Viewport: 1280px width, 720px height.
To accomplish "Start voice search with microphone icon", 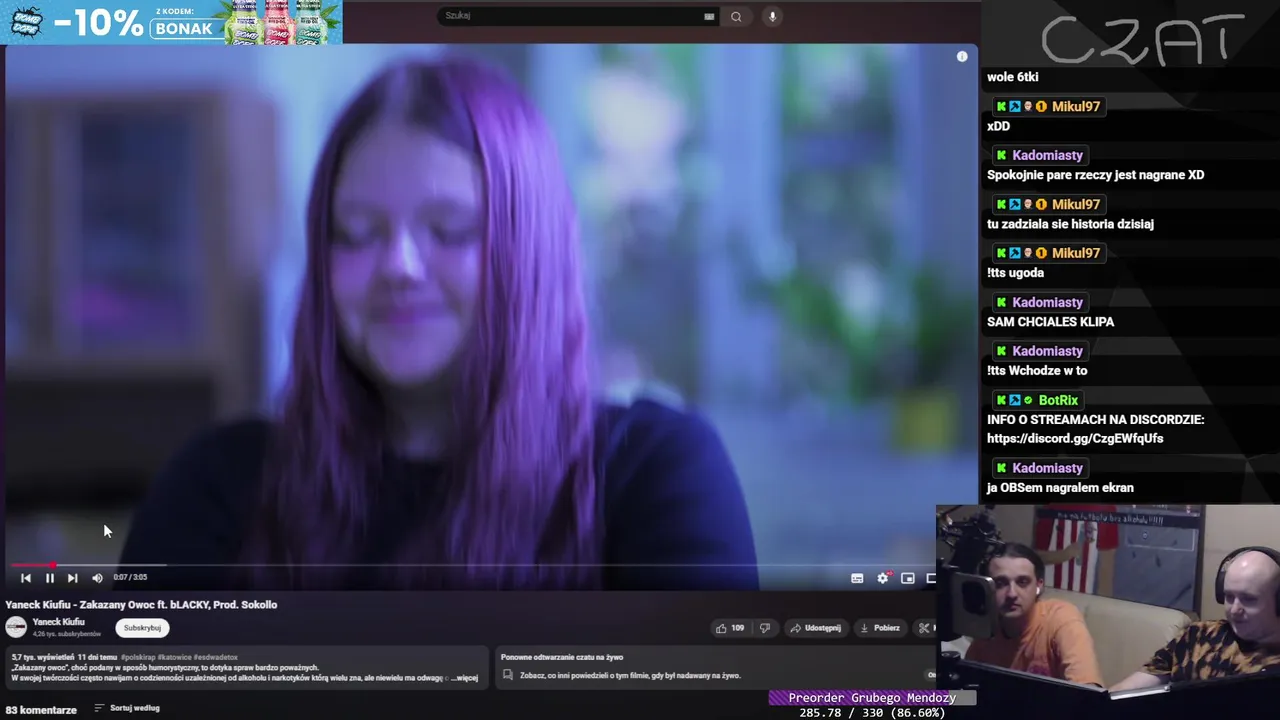I will coord(772,16).
